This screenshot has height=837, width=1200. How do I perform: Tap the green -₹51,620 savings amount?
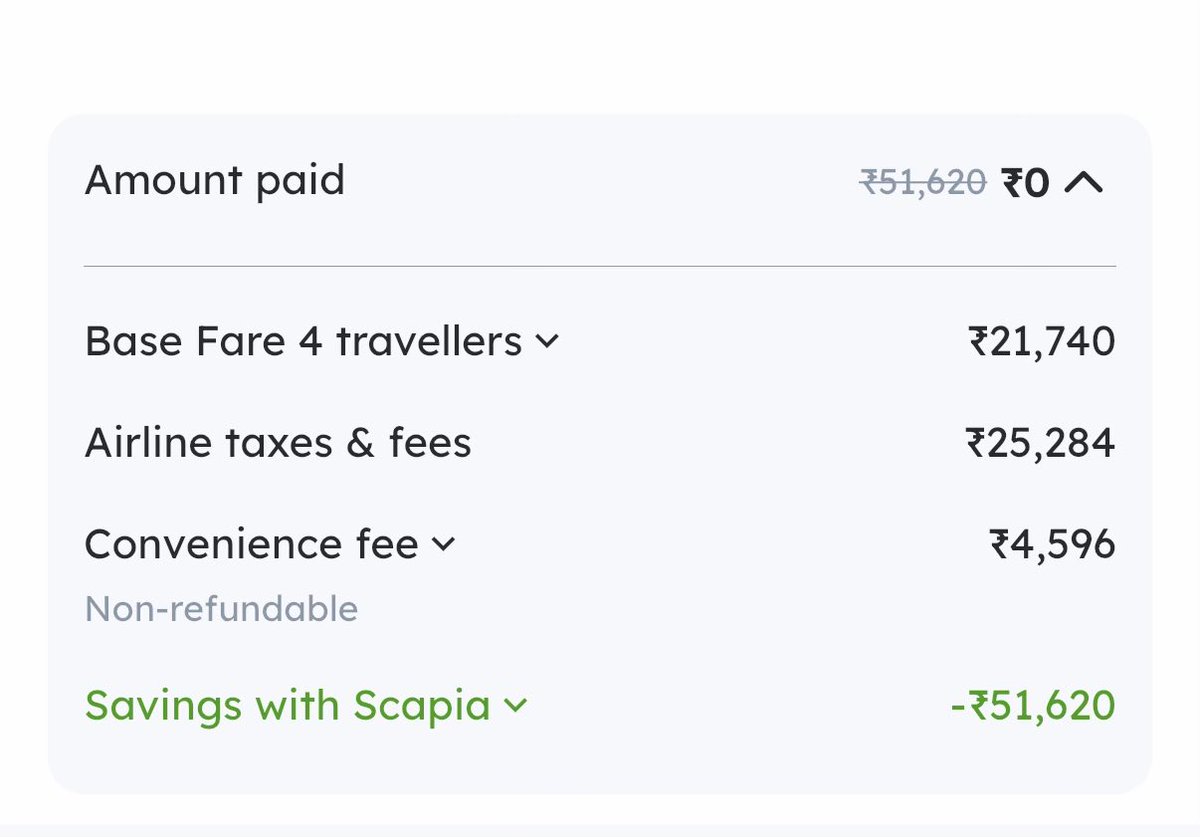point(1032,706)
